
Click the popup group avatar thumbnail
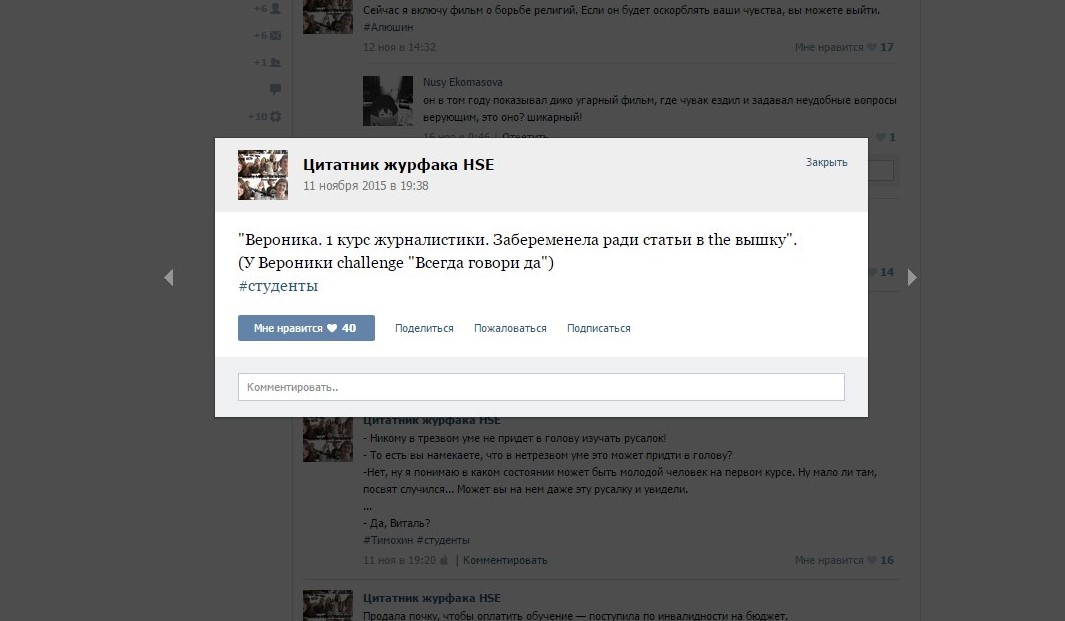coord(263,175)
